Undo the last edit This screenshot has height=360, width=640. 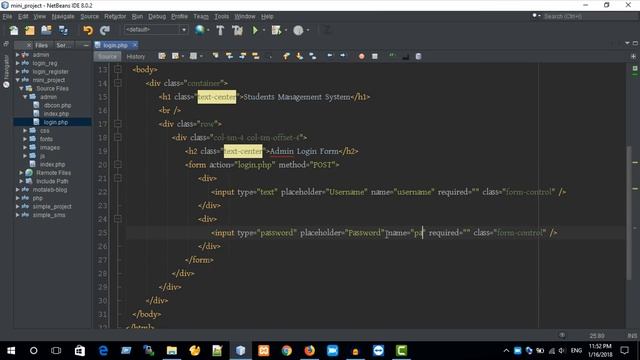point(88,30)
